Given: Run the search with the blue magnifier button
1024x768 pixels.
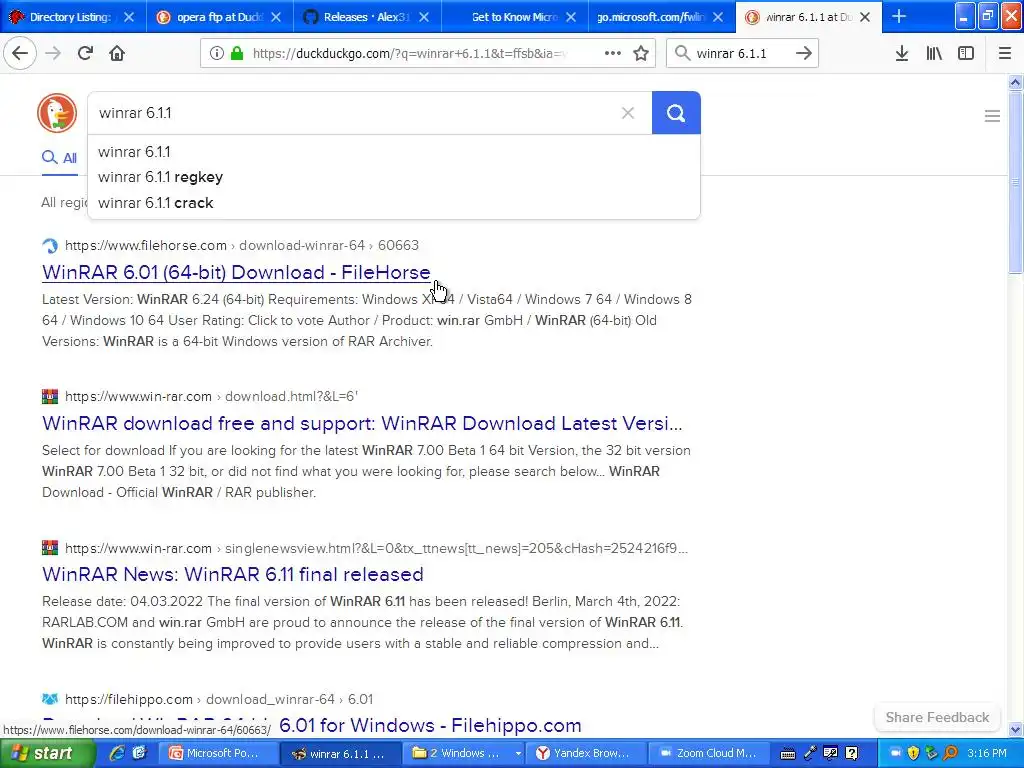Looking at the screenshot, I should tap(676, 113).
